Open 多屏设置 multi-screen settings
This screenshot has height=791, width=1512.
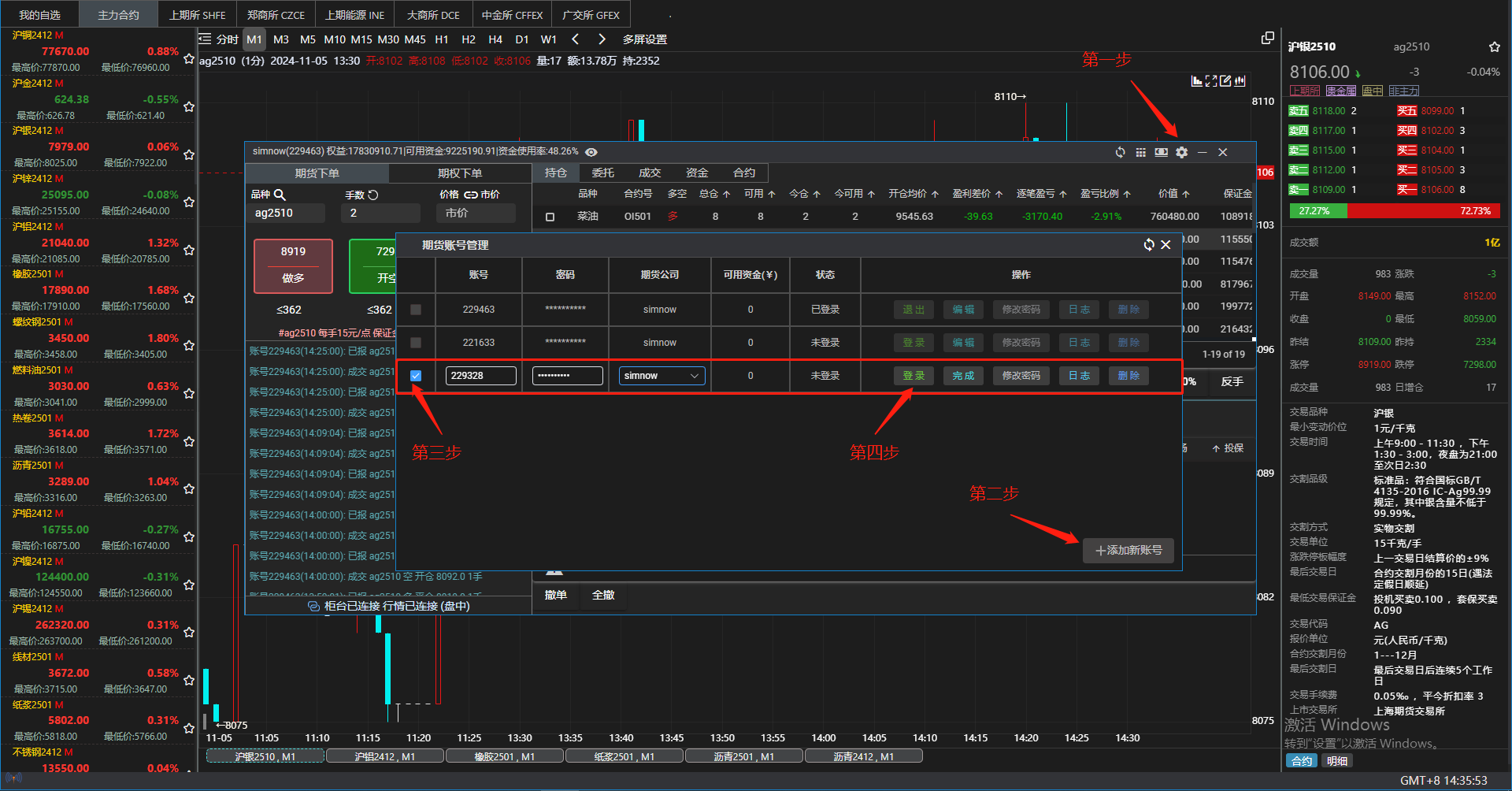645,39
